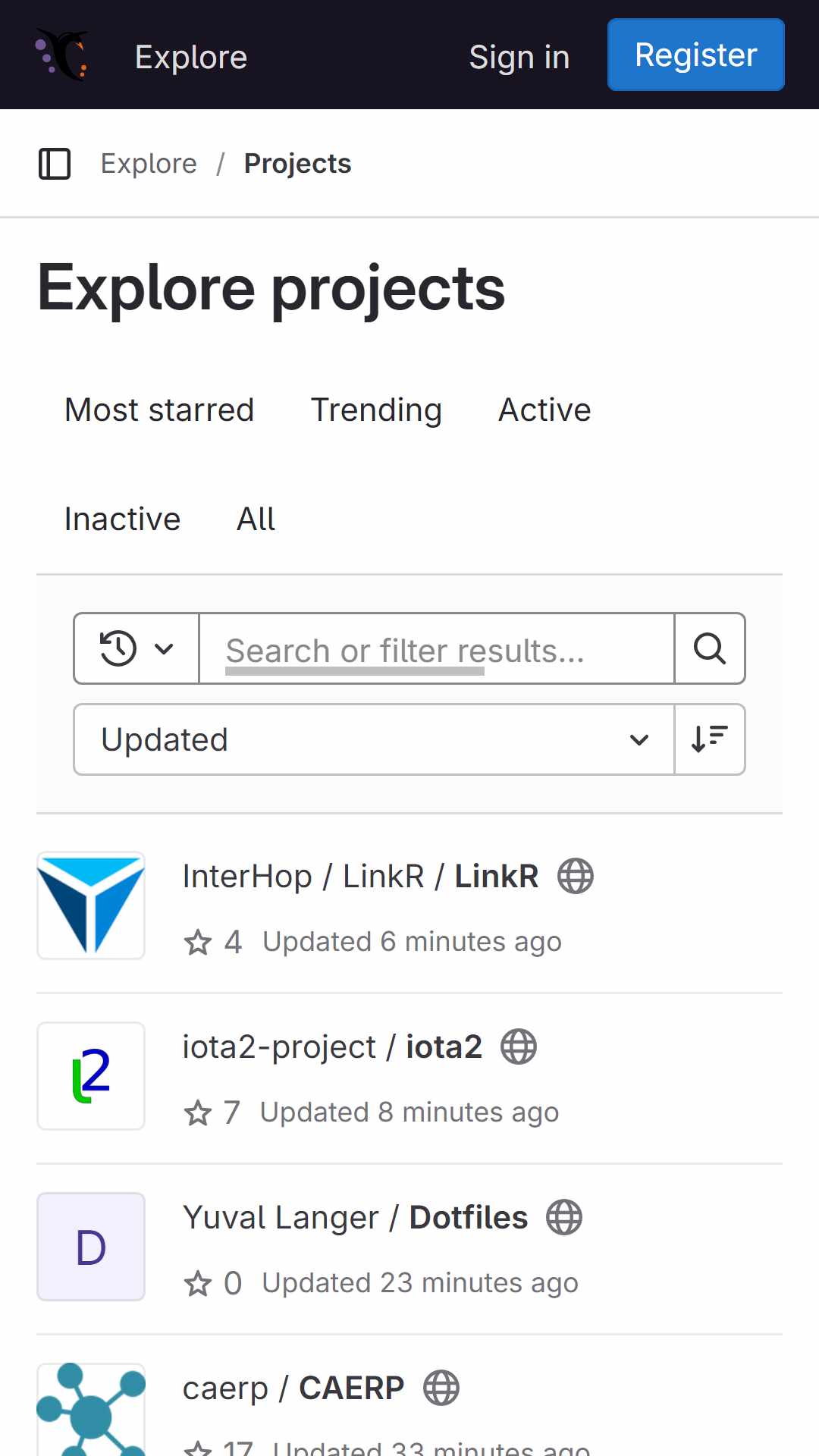Click the public globe icon beside Dotfiles
819x1456 pixels.
(x=564, y=1218)
